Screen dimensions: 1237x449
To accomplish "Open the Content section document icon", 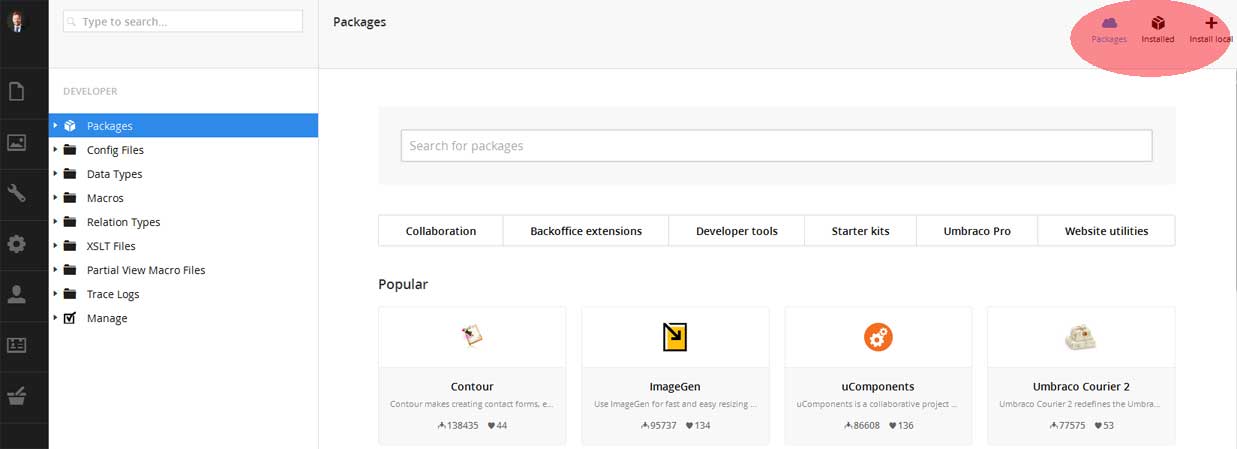I will point(16,92).
